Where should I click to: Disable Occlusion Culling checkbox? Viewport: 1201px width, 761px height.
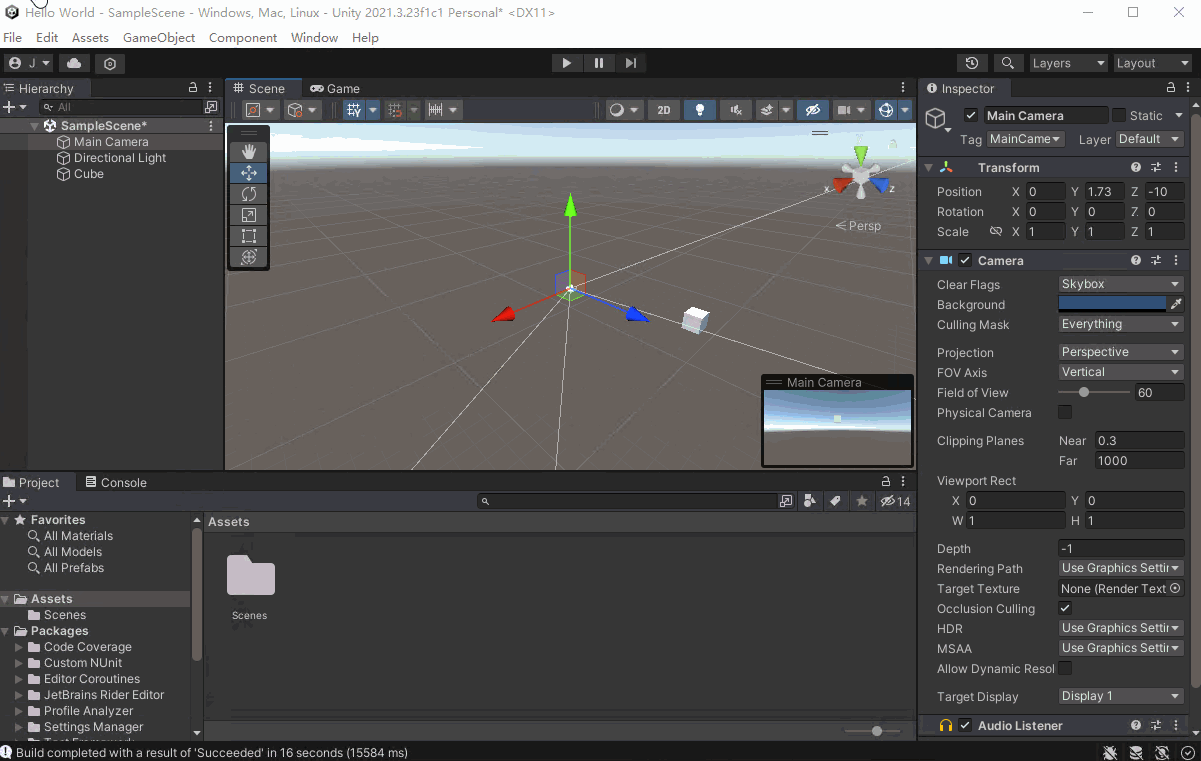click(x=1065, y=608)
